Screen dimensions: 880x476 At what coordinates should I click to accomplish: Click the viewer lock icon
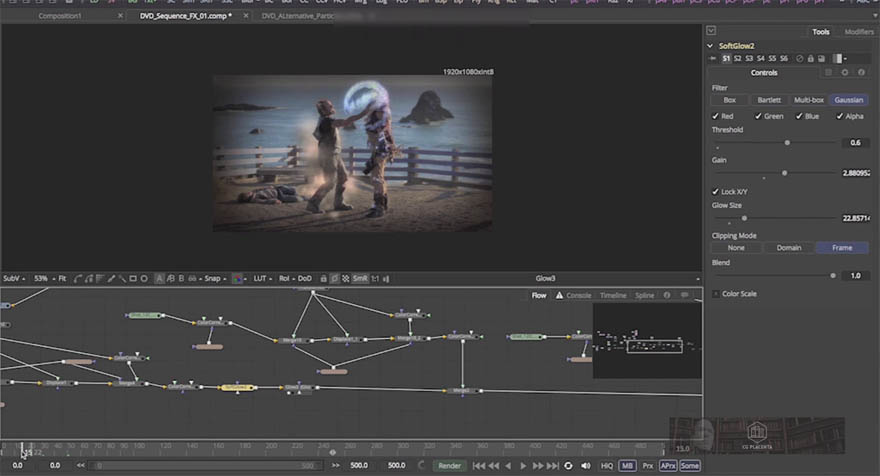pyautogui.click(x=323, y=278)
